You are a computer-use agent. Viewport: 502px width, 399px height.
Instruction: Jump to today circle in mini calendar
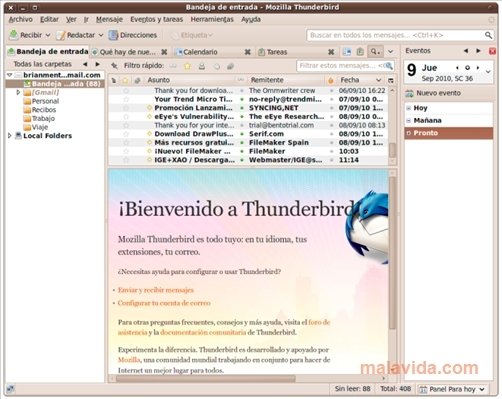point(467,68)
